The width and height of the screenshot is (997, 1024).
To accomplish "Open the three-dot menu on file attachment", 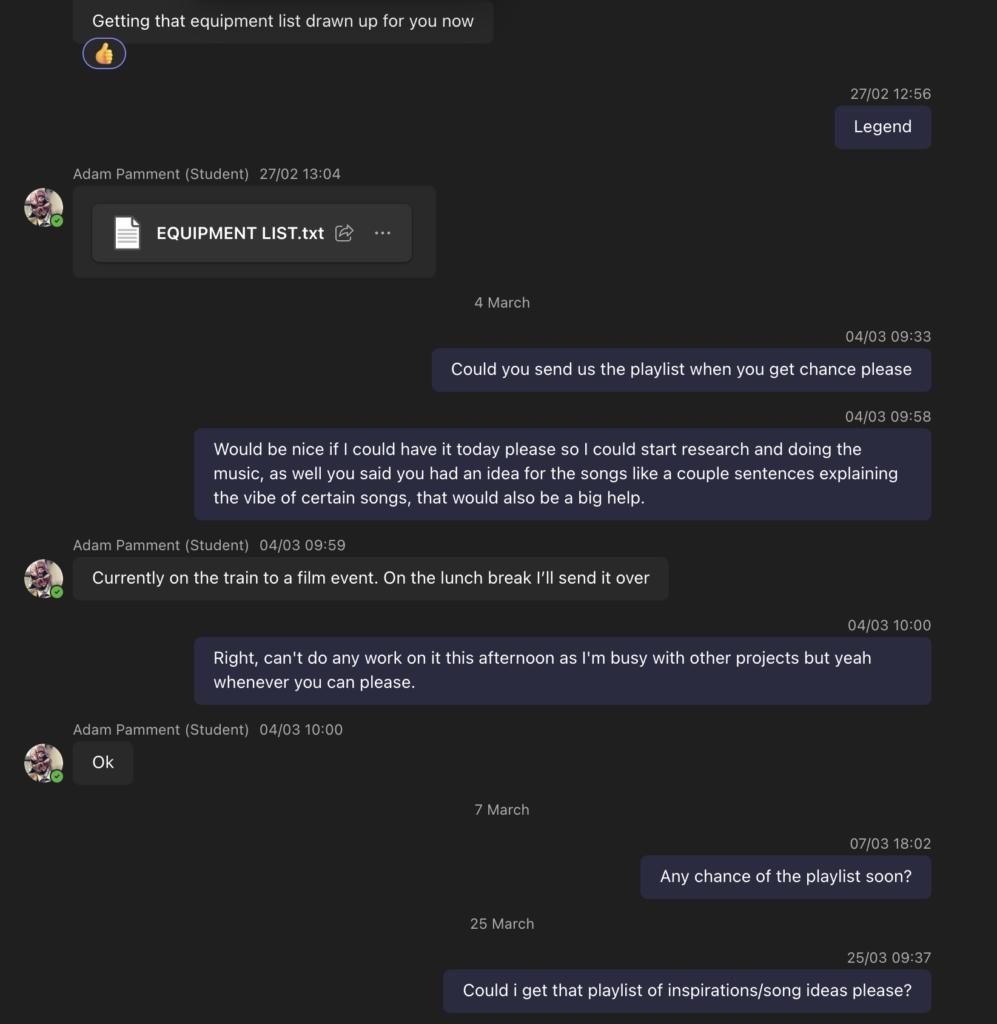I will pyautogui.click(x=382, y=233).
